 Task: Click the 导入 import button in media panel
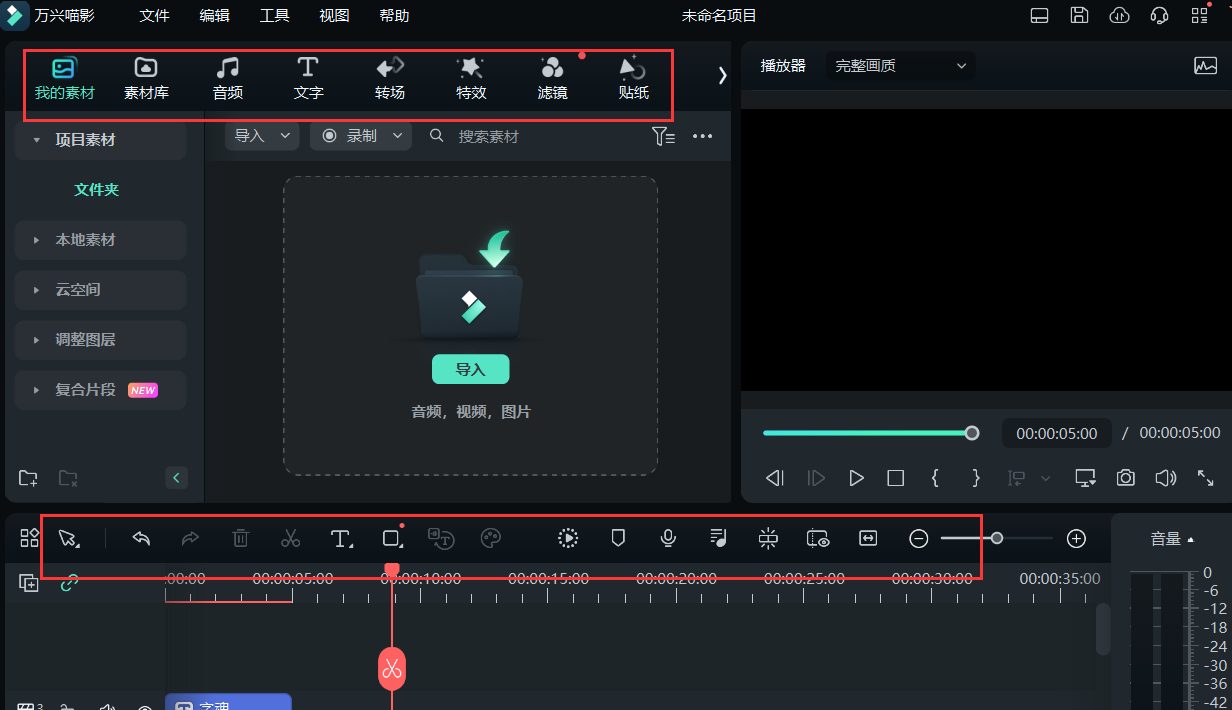tap(470, 369)
